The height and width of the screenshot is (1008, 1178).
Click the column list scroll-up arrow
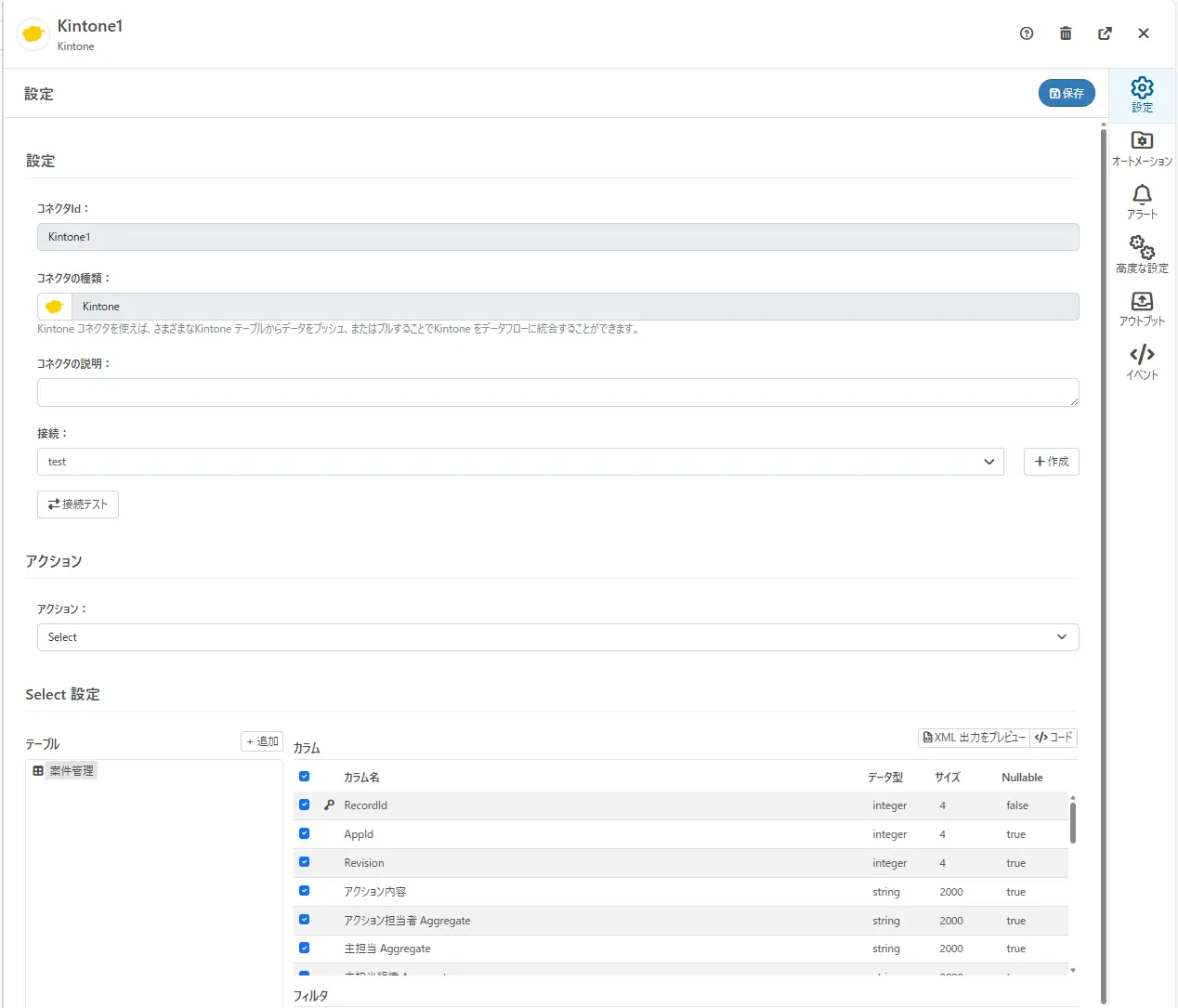tap(1073, 797)
